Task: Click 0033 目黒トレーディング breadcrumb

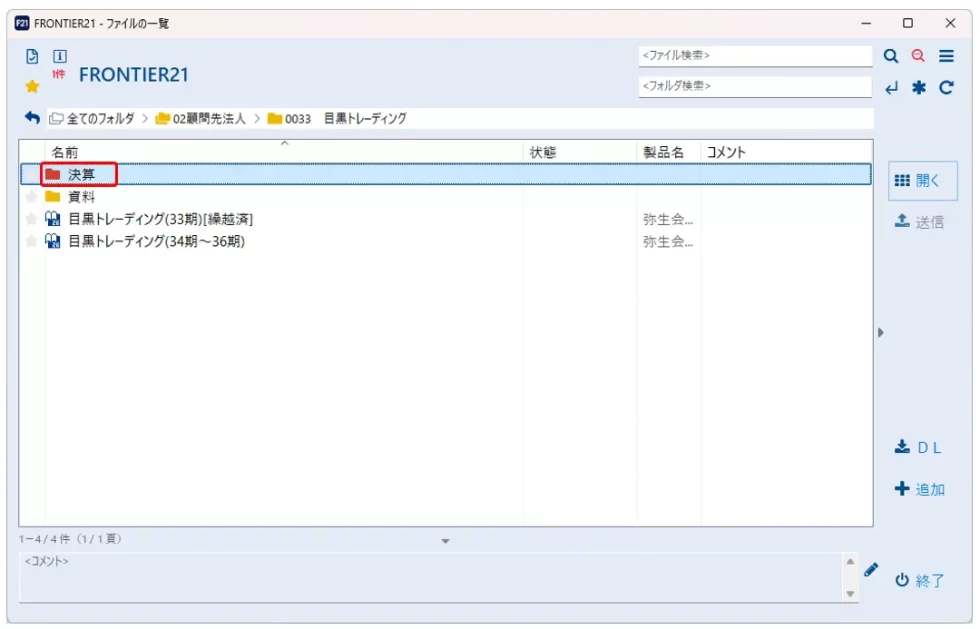Action: [337, 118]
